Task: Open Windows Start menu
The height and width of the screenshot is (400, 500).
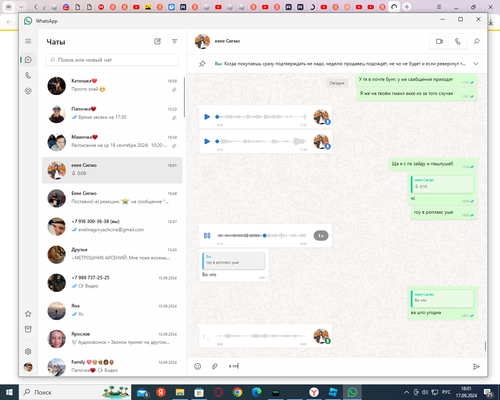Action: (9, 392)
